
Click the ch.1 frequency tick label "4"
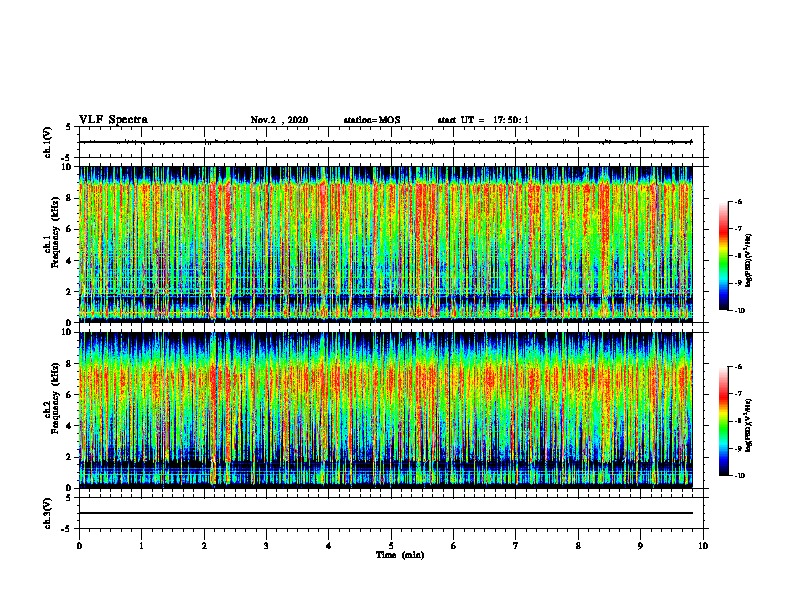70,261
